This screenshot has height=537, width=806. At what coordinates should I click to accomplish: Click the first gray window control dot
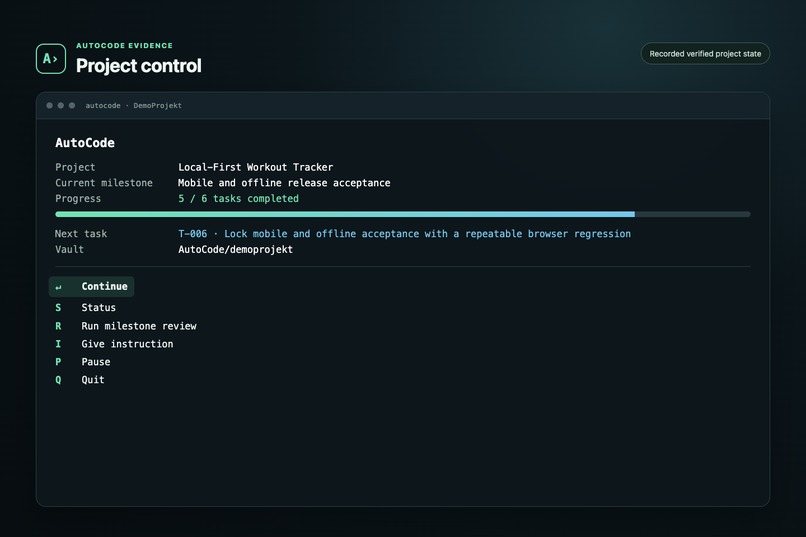[49, 105]
